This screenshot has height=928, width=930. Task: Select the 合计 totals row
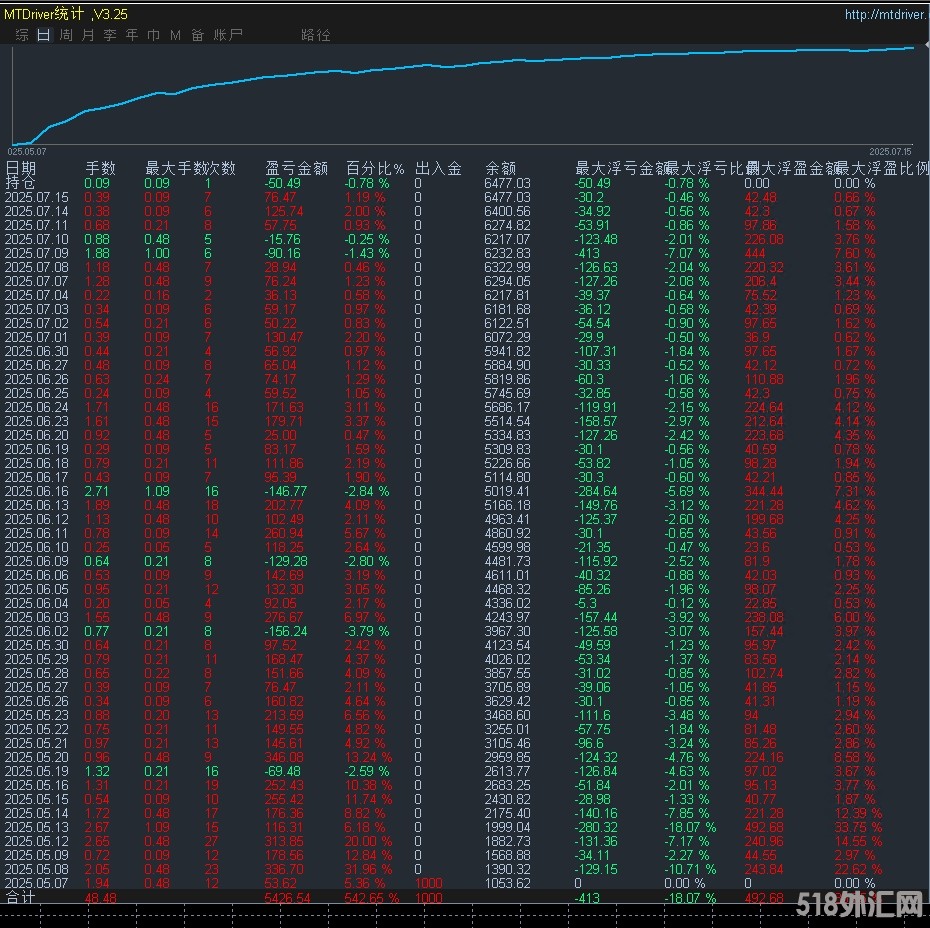click(x=21, y=898)
